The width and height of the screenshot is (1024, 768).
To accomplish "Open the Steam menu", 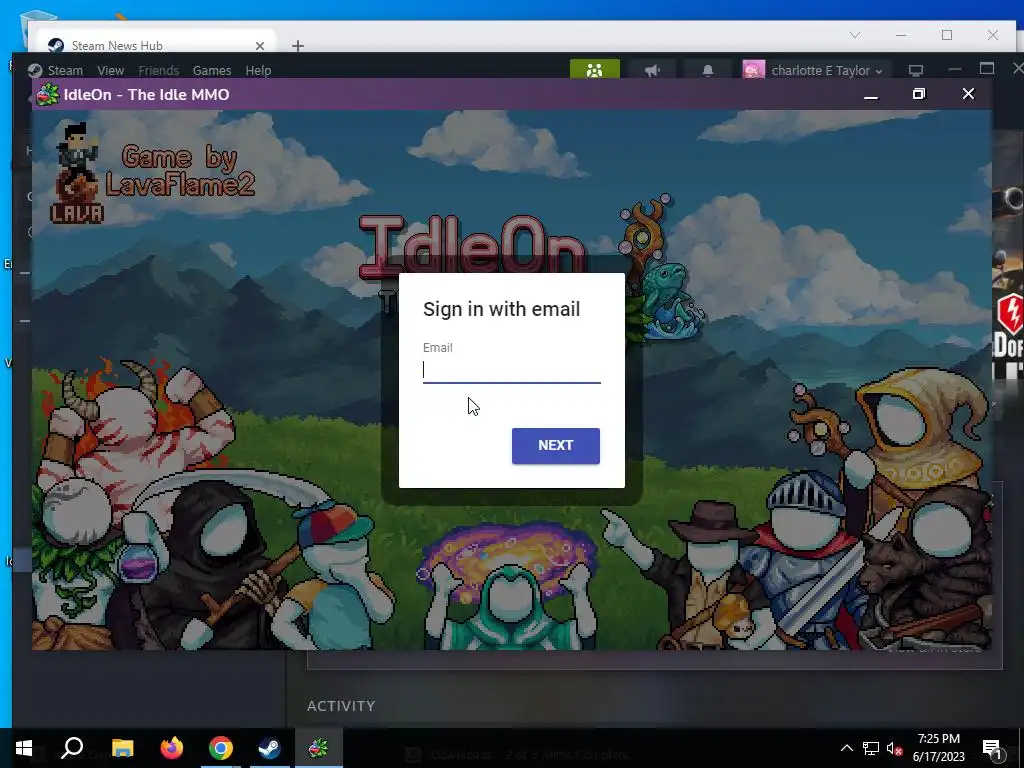I will (x=65, y=71).
